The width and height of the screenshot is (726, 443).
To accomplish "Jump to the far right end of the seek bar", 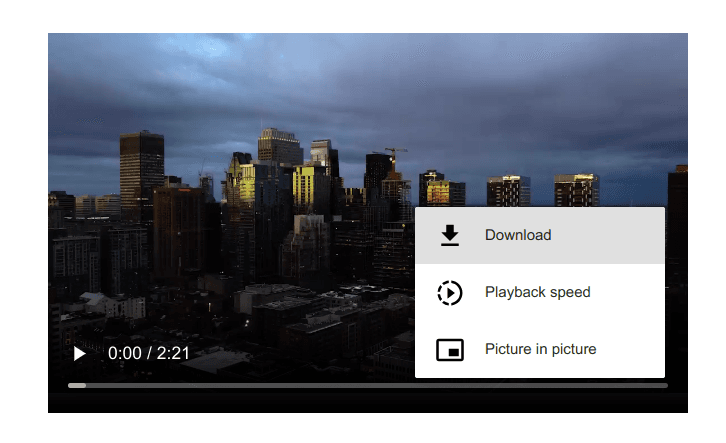I will coord(665,385).
